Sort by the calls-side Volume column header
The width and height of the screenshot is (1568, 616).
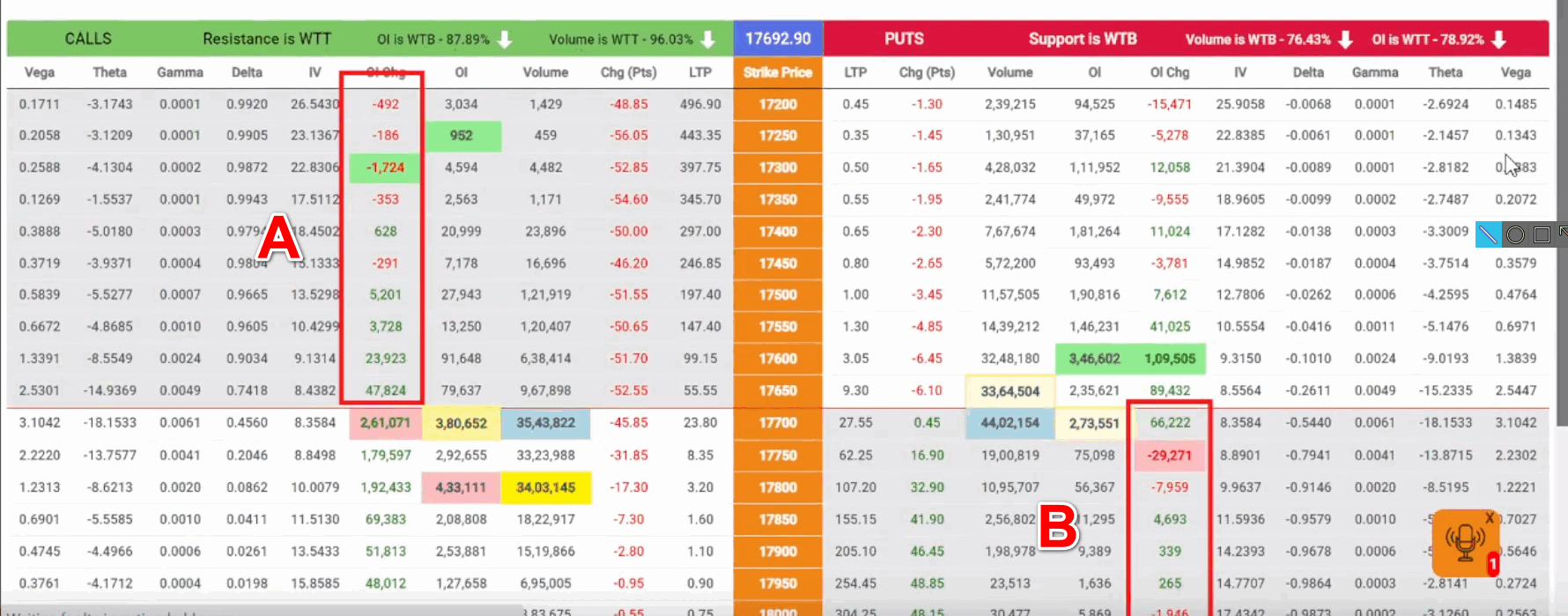tap(545, 72)
